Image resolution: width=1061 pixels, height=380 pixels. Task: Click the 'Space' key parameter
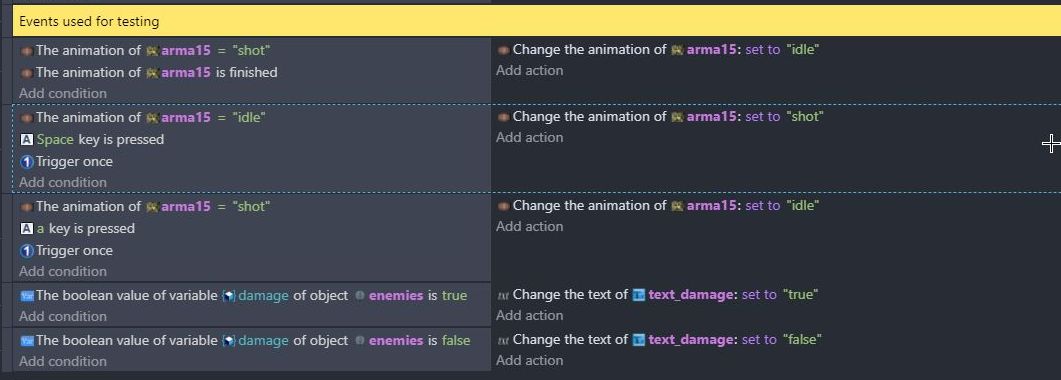pyautogui.click(x=55, y=139)
